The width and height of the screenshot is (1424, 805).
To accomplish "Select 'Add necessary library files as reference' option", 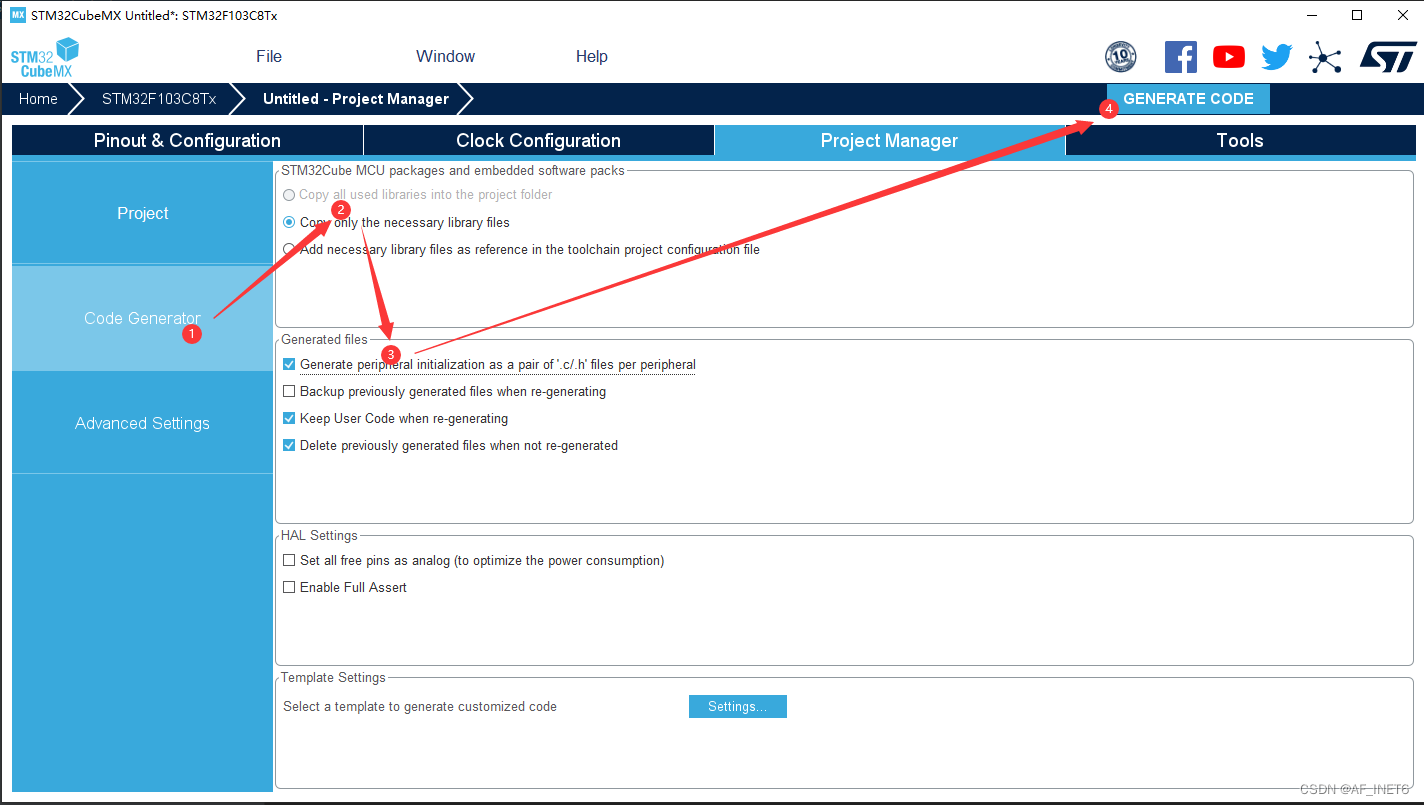I will [289, 249].
